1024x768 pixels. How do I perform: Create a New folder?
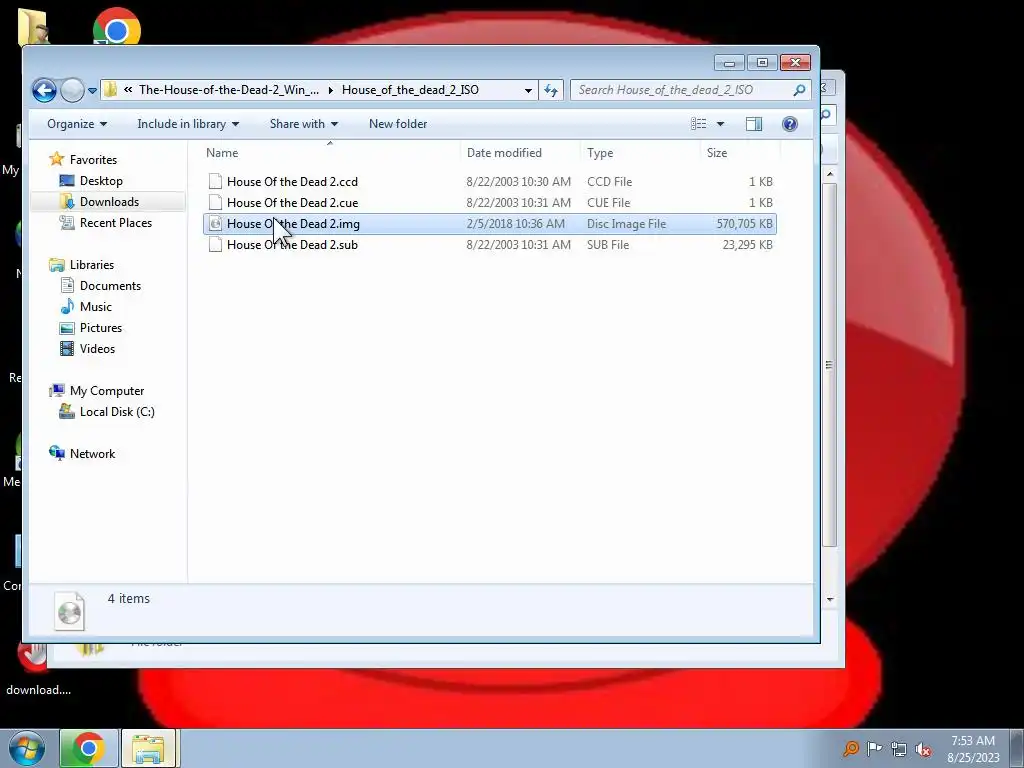(398, 124)
